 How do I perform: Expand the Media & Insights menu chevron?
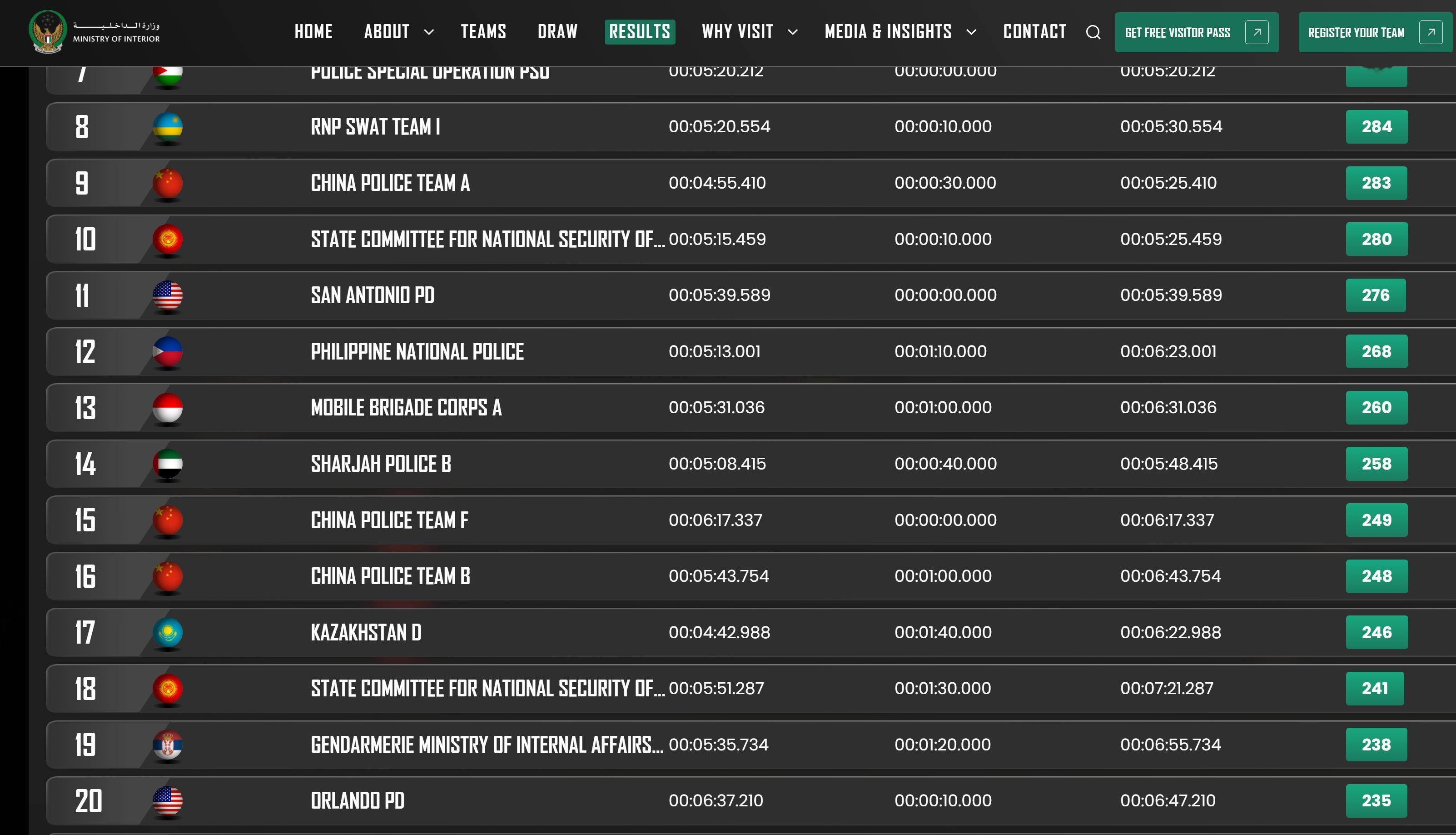(971, 32)
